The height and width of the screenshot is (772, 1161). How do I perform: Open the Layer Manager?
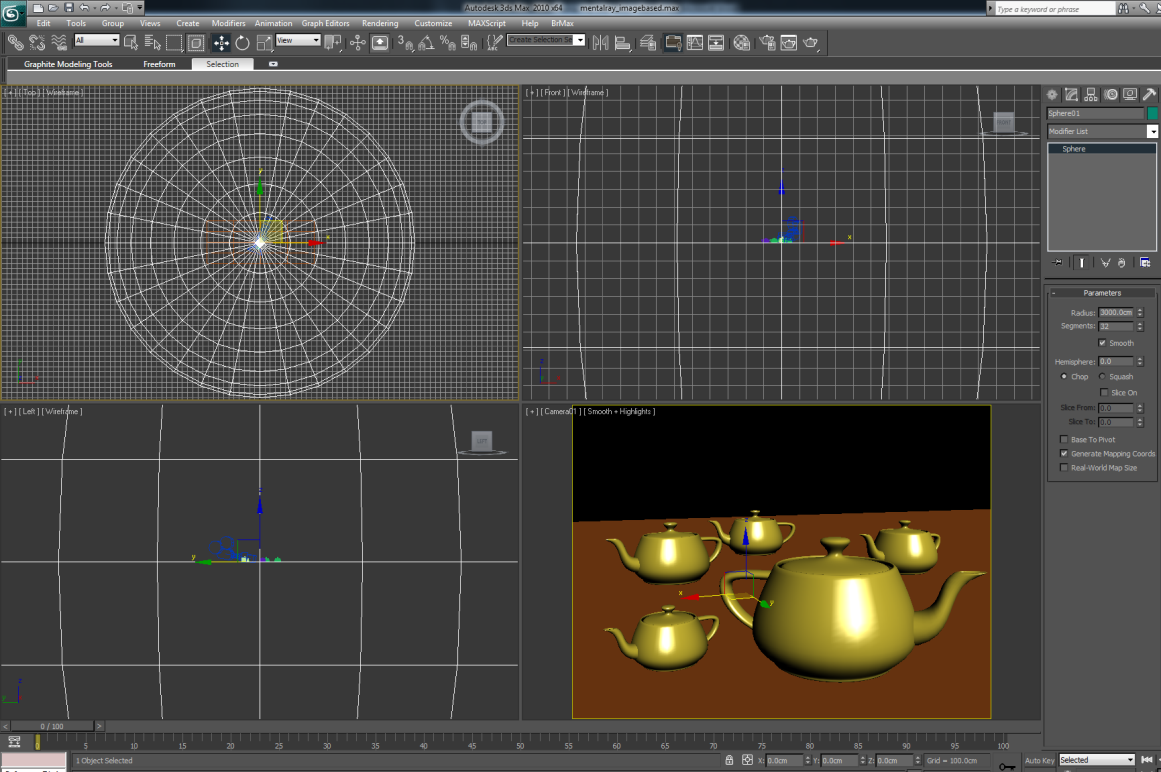point(648,43)
